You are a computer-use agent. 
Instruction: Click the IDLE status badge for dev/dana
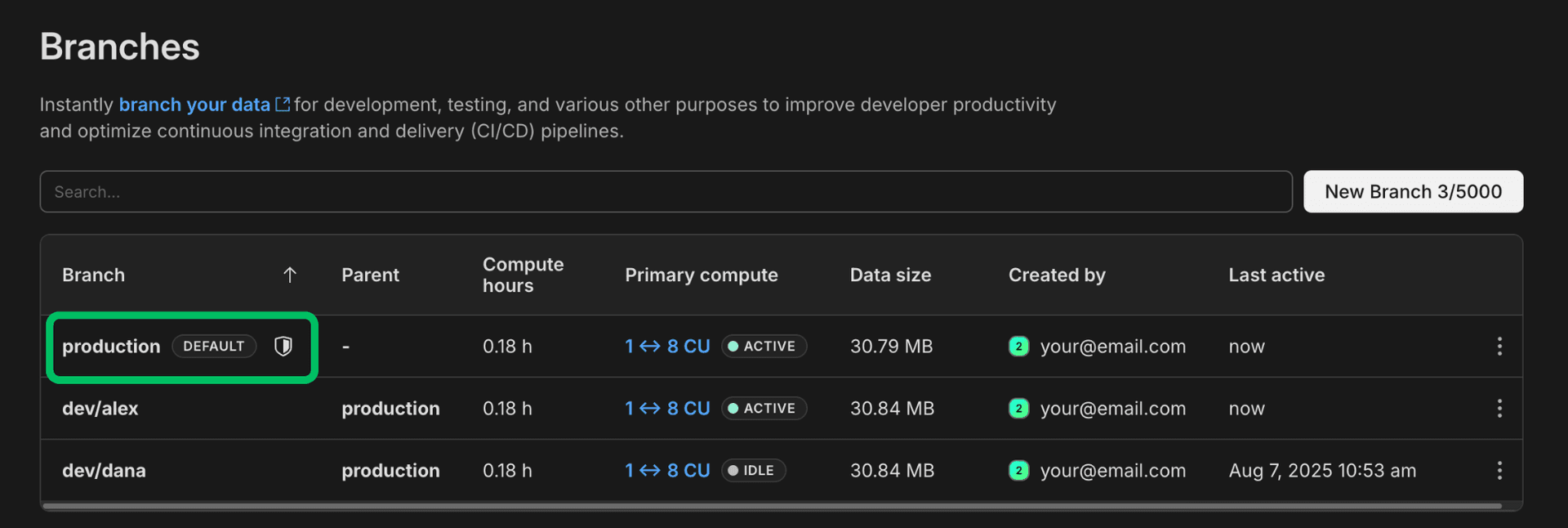click(x=753, y=471)
